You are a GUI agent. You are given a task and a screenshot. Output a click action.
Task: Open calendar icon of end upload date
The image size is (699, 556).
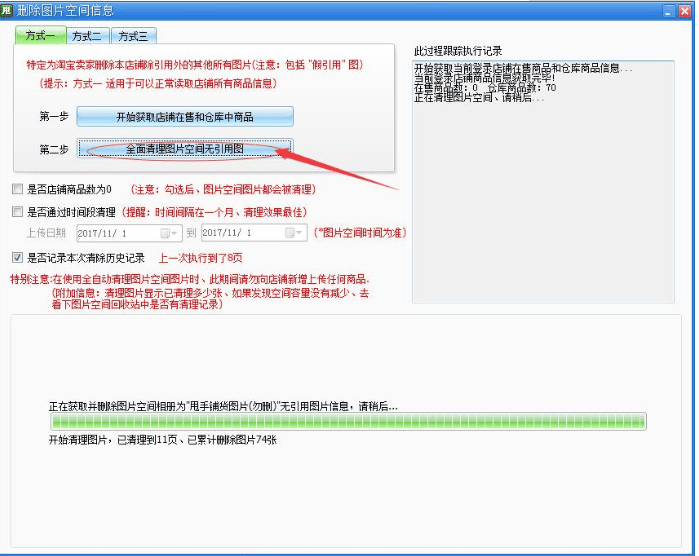[x=290, y=233]
